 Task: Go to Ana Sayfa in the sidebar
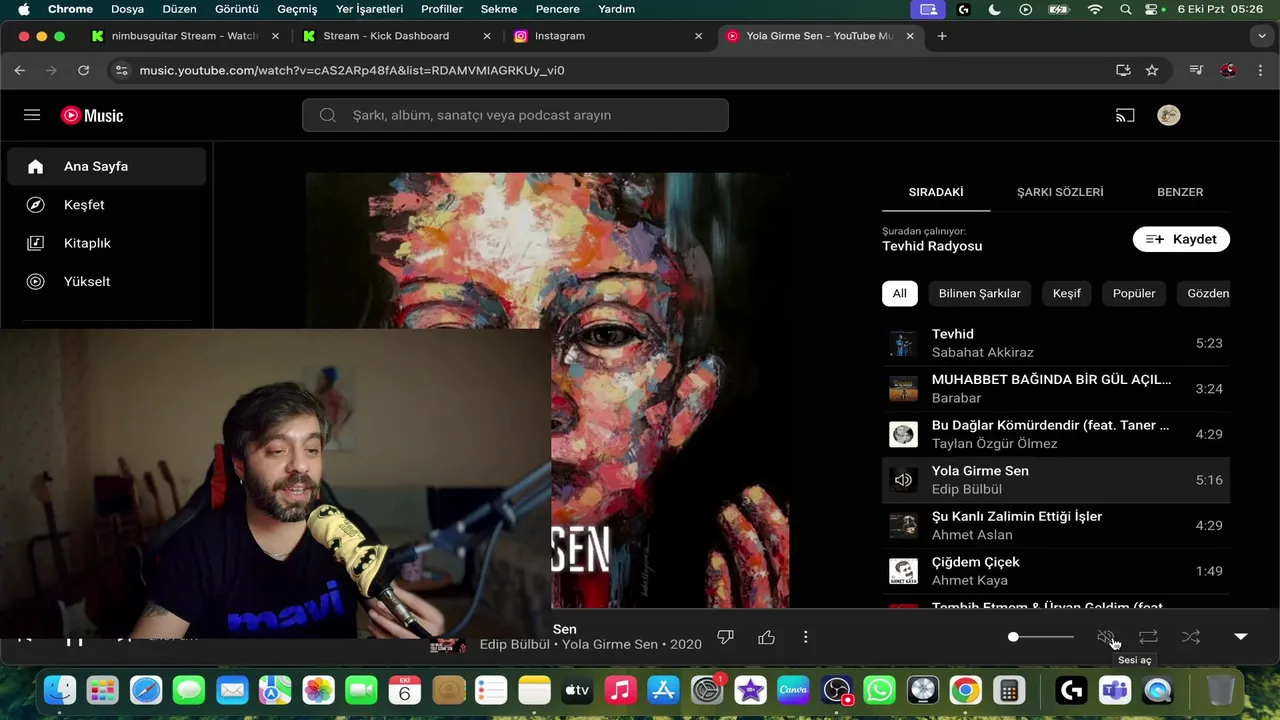[107, 166]
